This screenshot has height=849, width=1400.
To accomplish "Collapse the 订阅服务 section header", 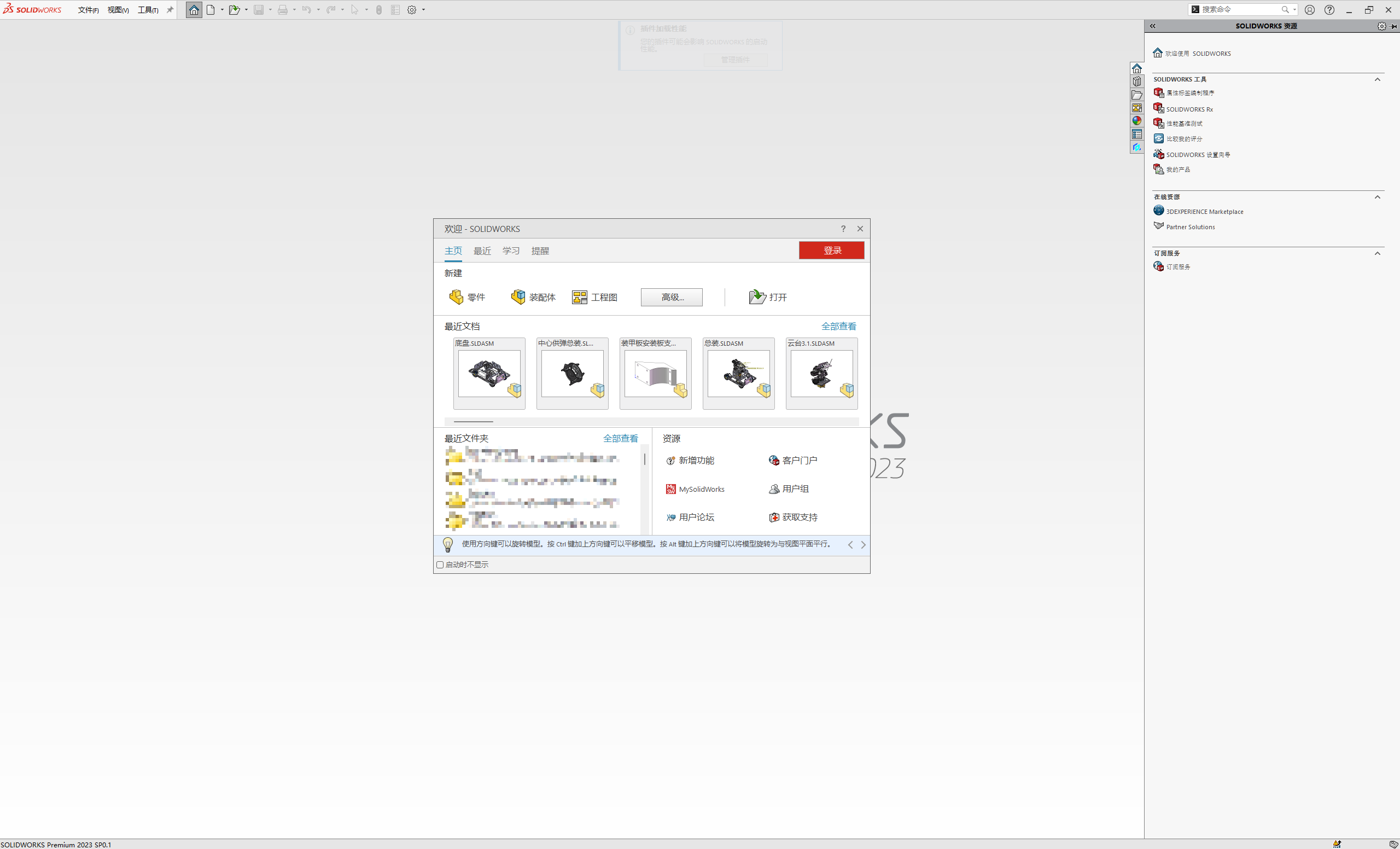I will point(1377,253).
